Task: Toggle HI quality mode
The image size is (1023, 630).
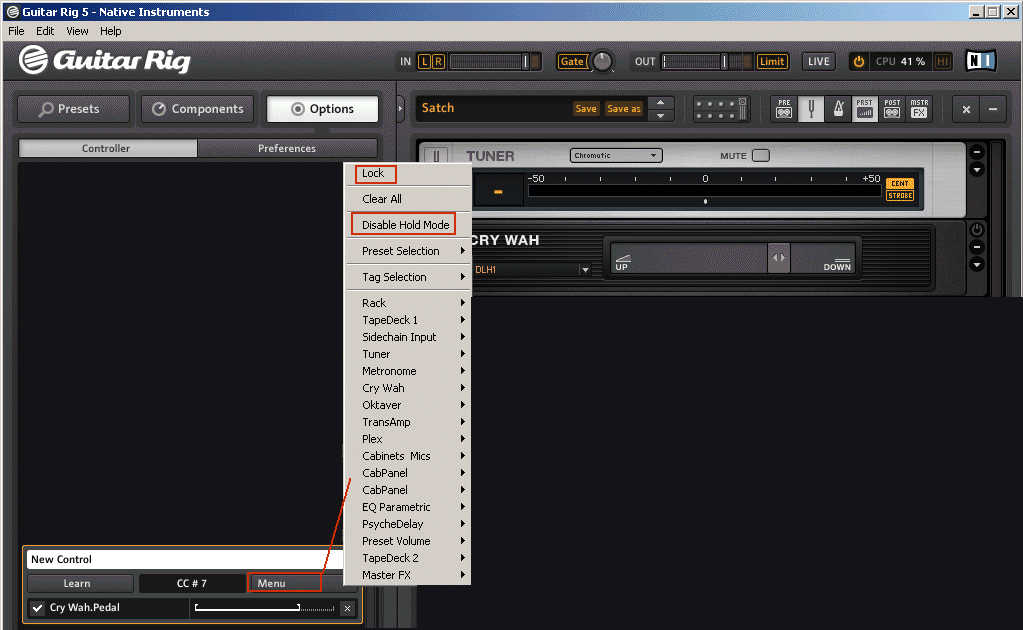Action: [942, 61]
